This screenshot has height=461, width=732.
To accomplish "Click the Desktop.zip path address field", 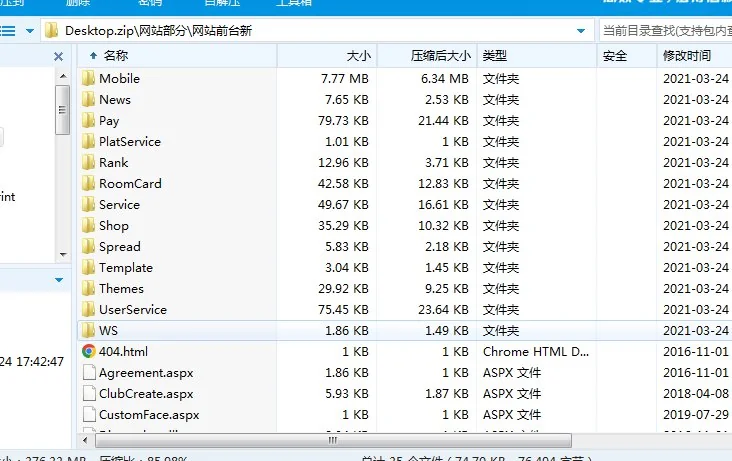I will click(x=317, y=31).
